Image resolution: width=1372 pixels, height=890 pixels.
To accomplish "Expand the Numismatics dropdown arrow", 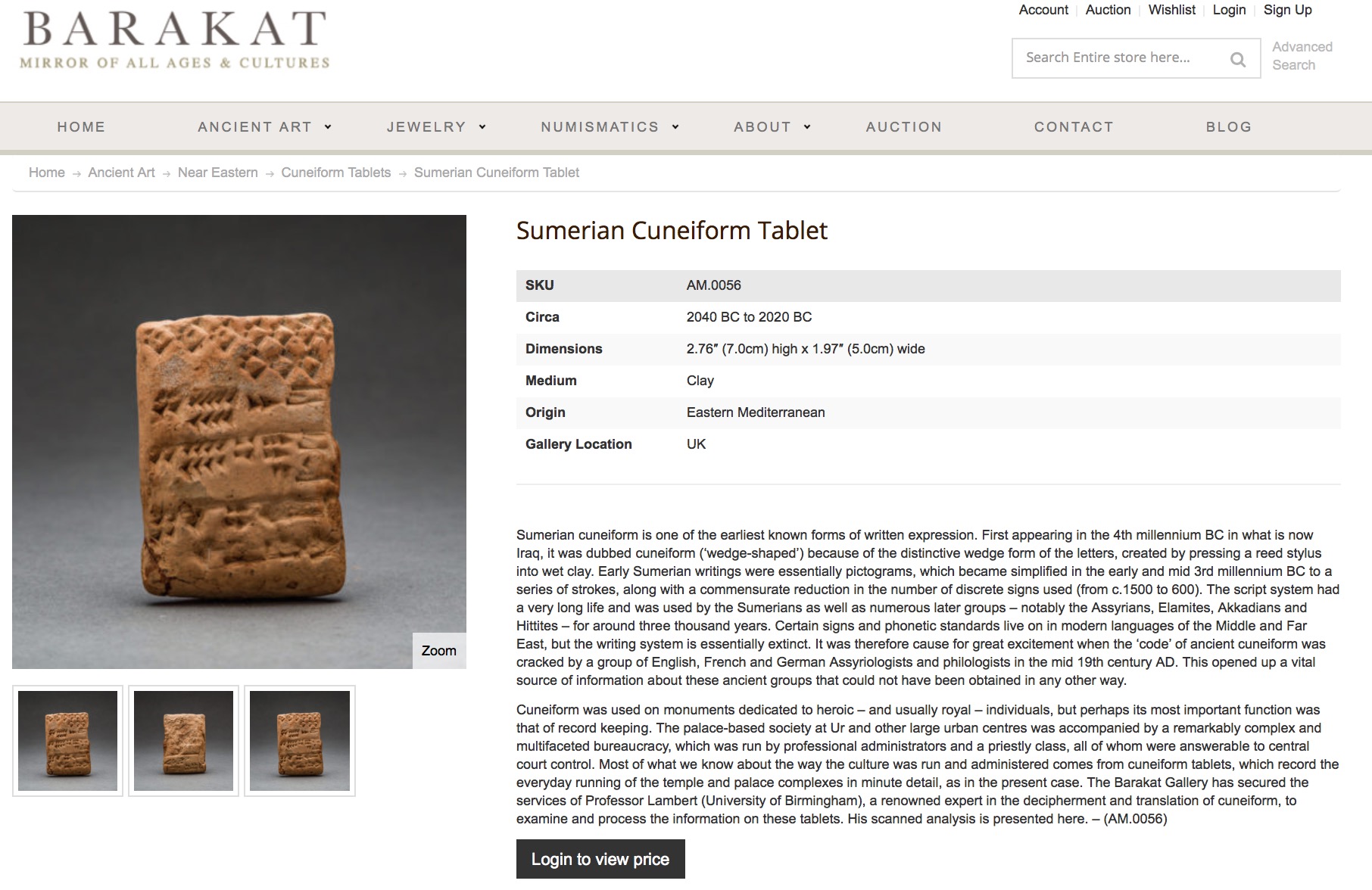I will 675,127.
